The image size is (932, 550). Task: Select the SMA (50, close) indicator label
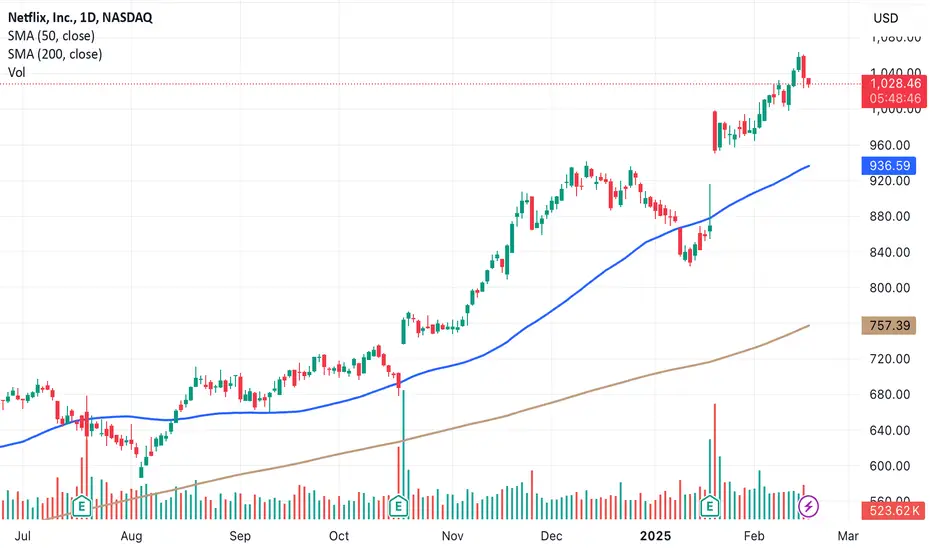click(x=51, y=36)
